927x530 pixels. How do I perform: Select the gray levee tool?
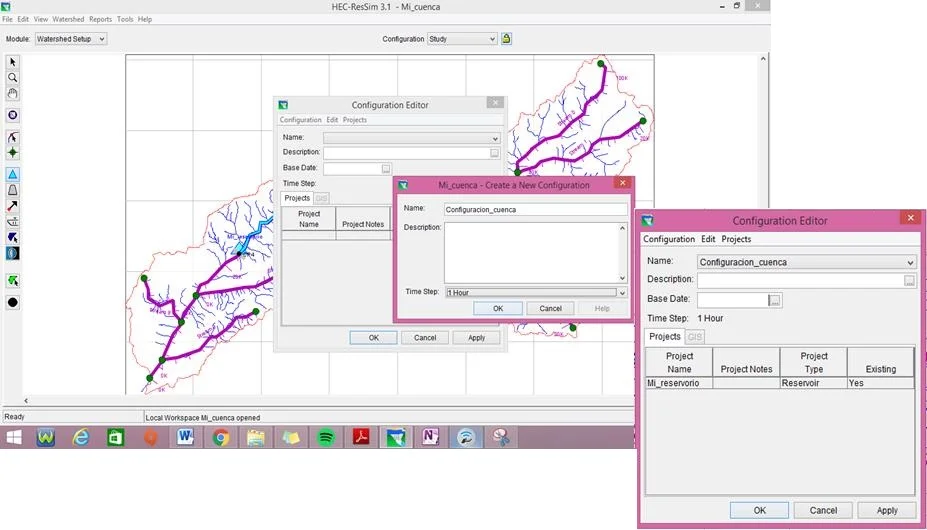coord(12,190)
